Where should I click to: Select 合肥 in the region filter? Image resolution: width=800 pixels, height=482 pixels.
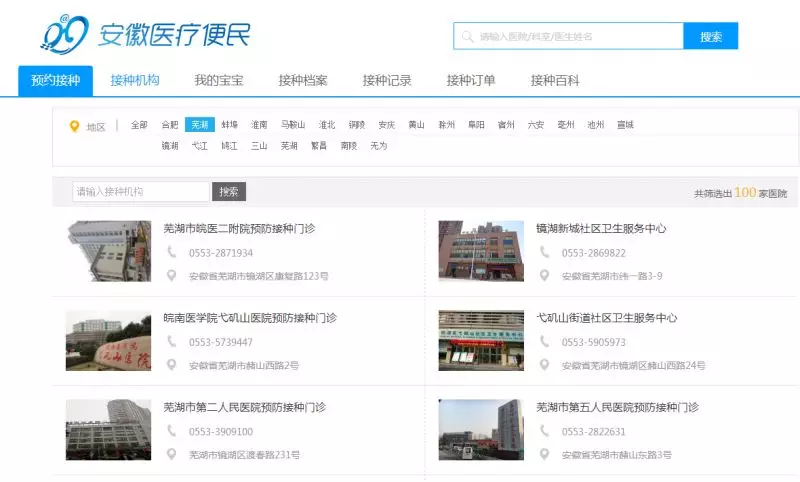coord(170,125)
